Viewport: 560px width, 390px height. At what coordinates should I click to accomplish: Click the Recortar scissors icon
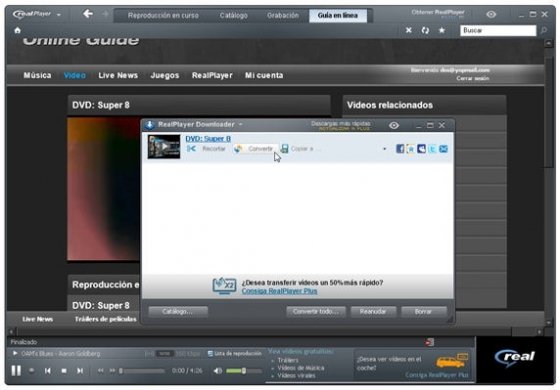191,149
